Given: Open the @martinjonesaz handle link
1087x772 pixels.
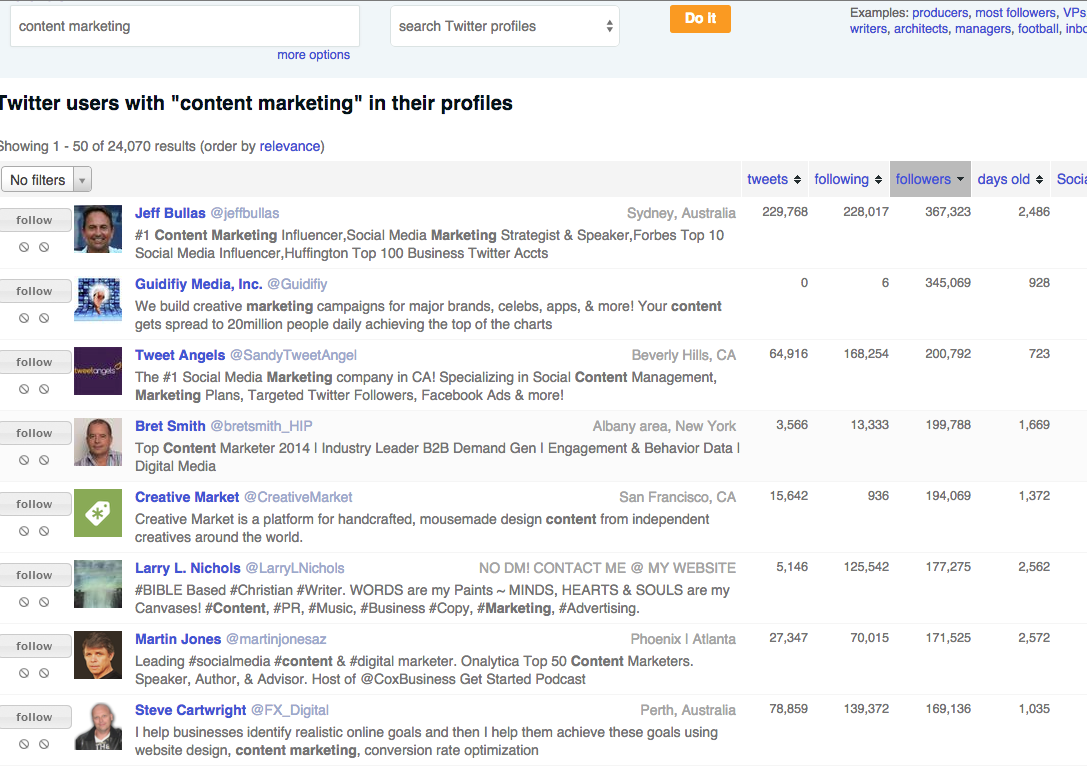Looking at the screenshot, I should pyautogui.click(x=276, y=640).
